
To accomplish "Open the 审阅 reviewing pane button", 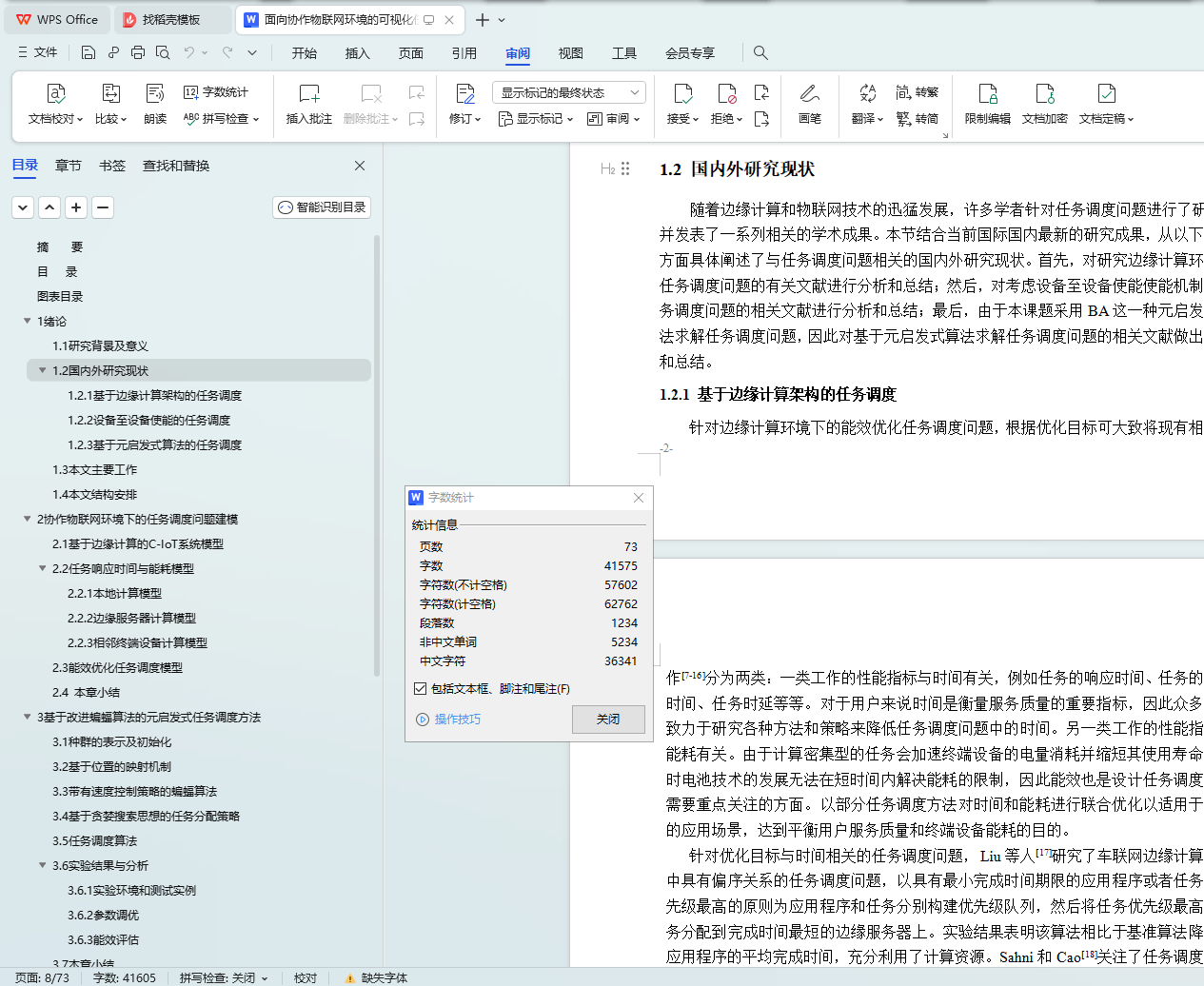I will (613, 119).
